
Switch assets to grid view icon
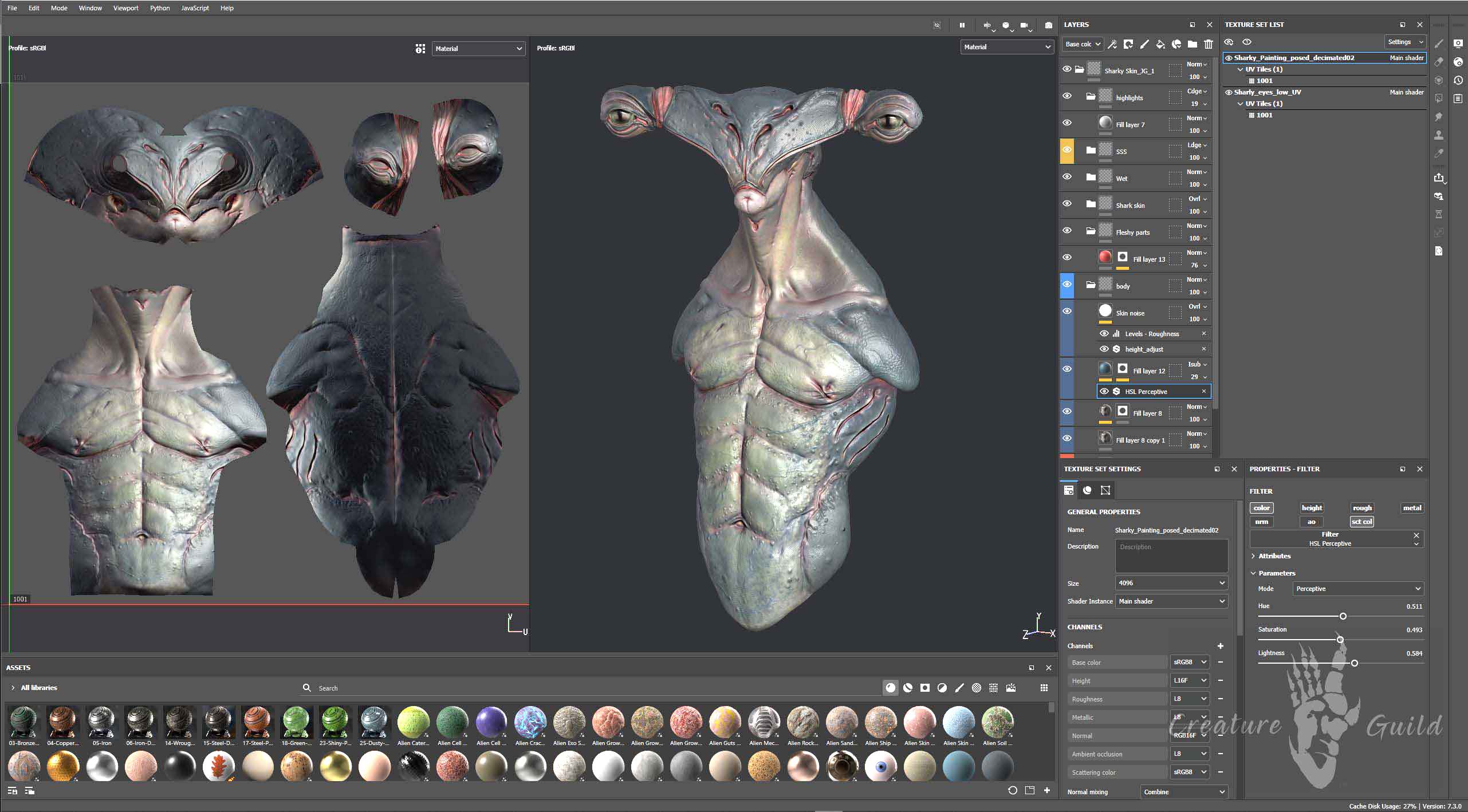pyautogui.click(x=1044, y=688)
